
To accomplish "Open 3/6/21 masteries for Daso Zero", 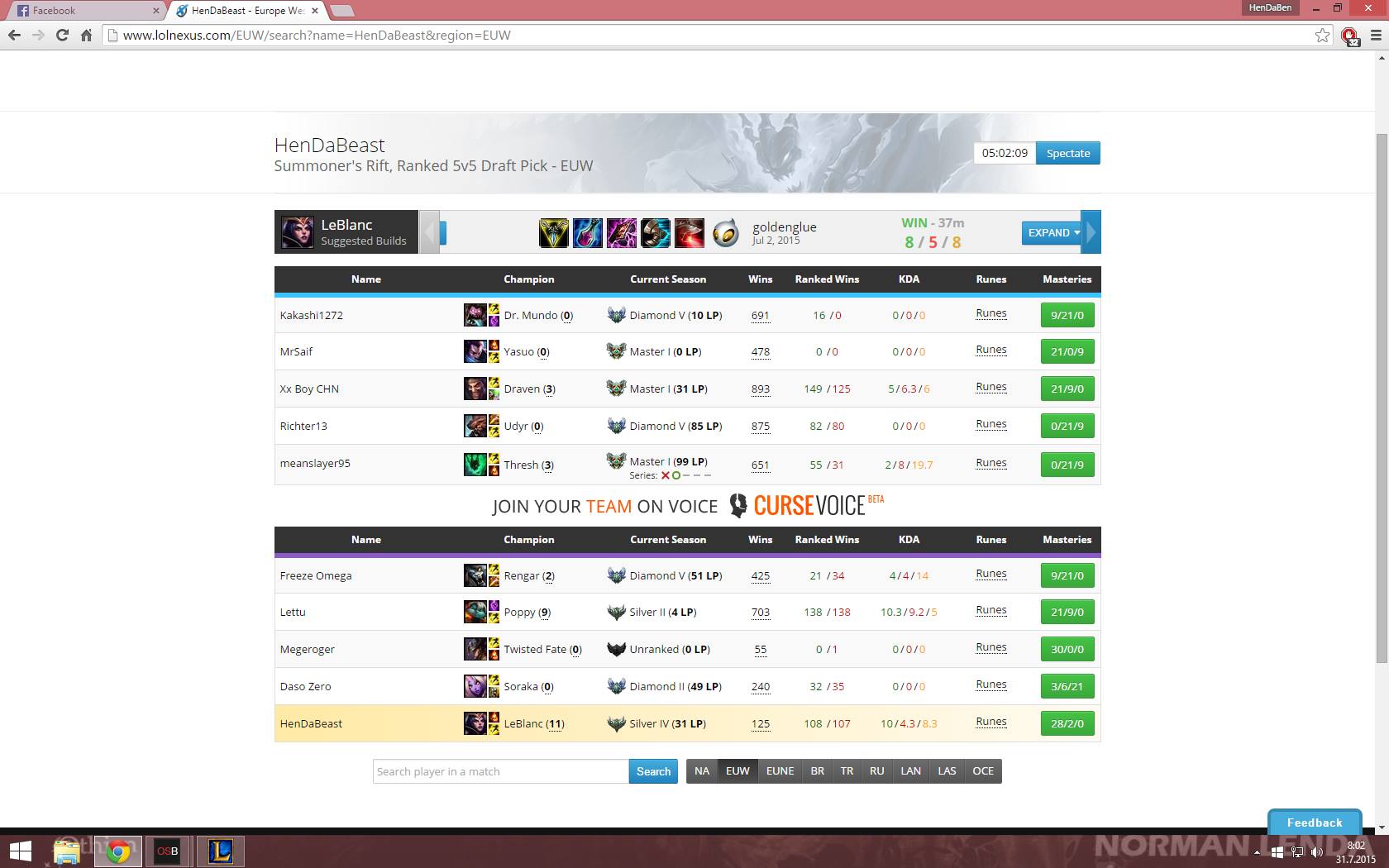I will pyautogui.click(x=1067, y=686).
